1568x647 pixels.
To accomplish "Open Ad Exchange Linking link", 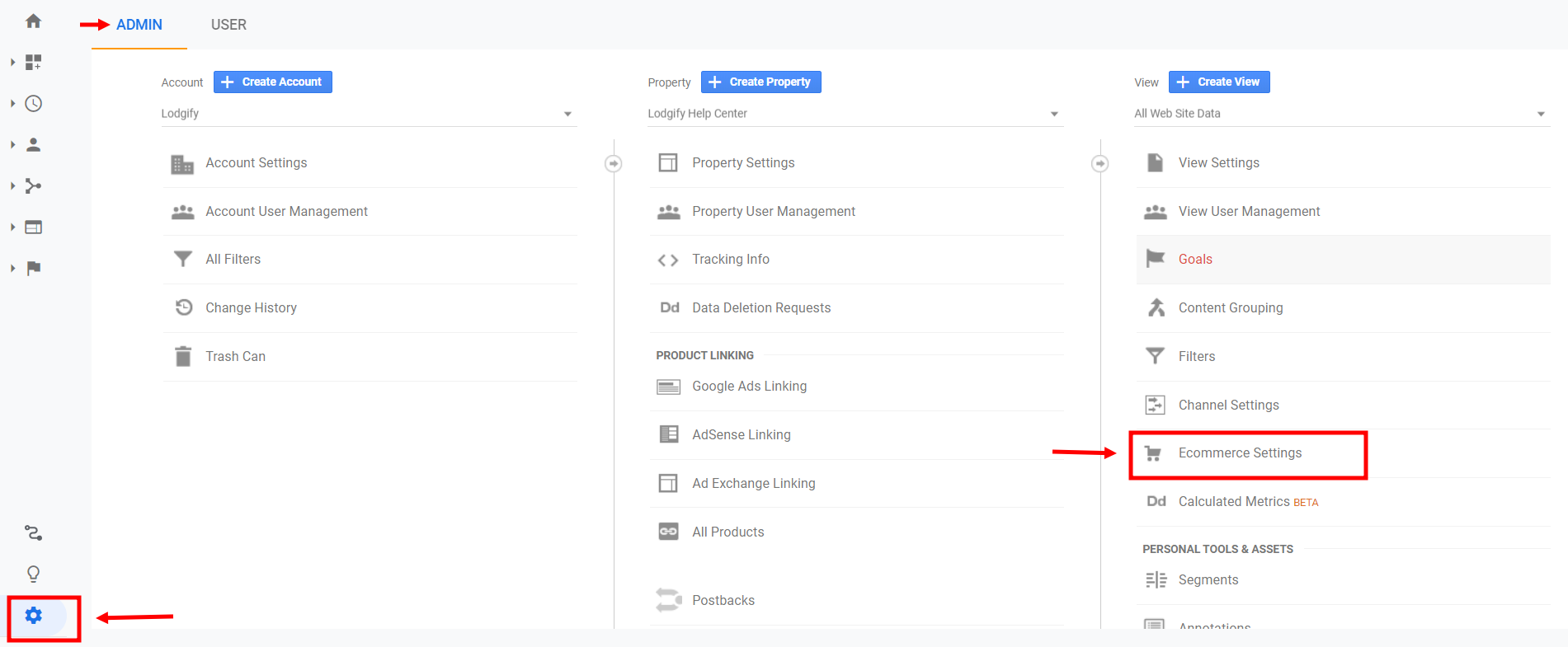I will coord(753,484).
